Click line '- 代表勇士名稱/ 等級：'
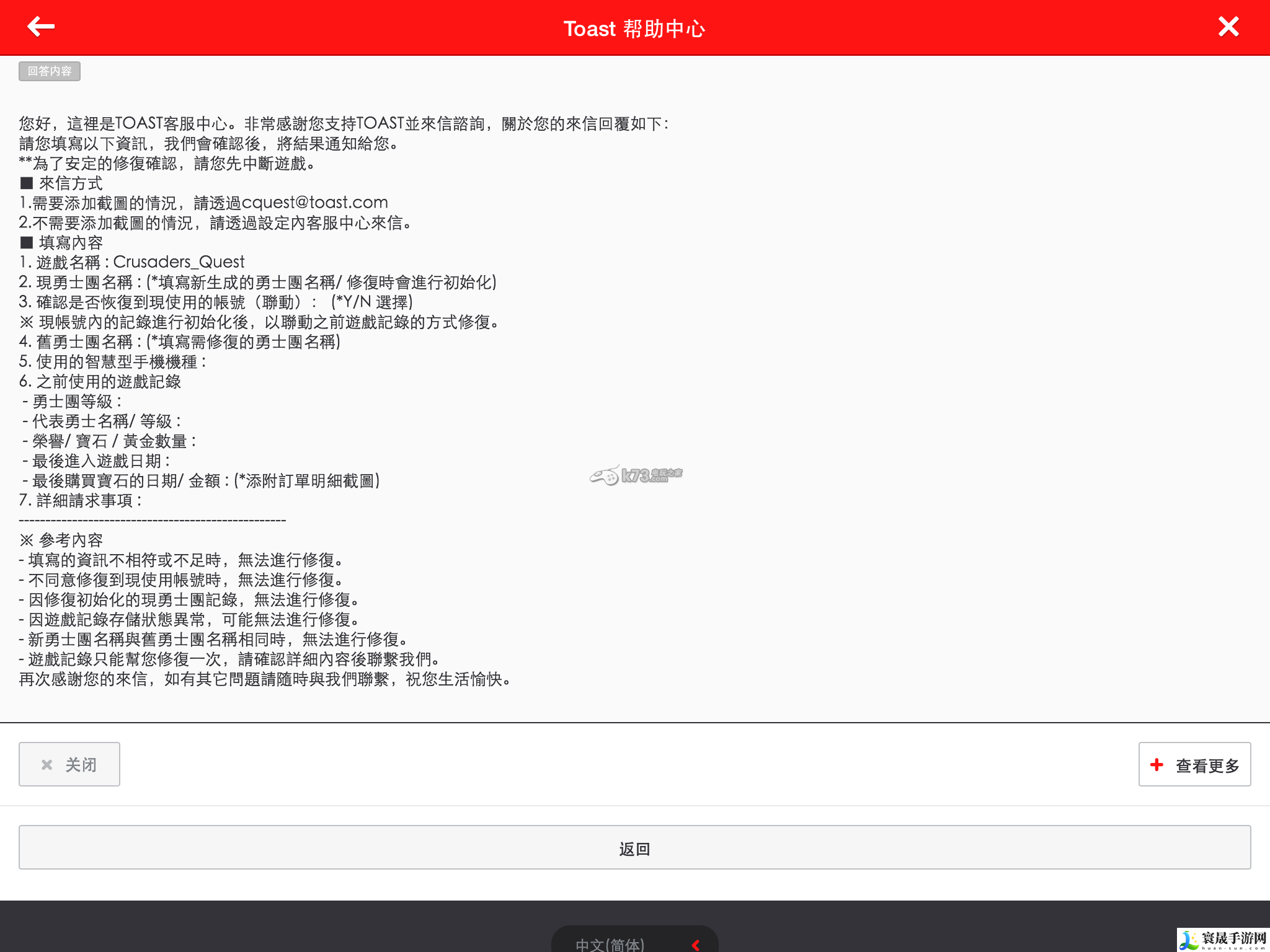 [x=103, y=421]
